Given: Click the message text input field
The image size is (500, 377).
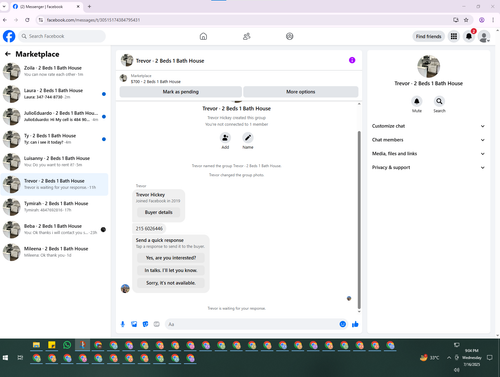Looking at the screenshot, I should tap(252, 324).
